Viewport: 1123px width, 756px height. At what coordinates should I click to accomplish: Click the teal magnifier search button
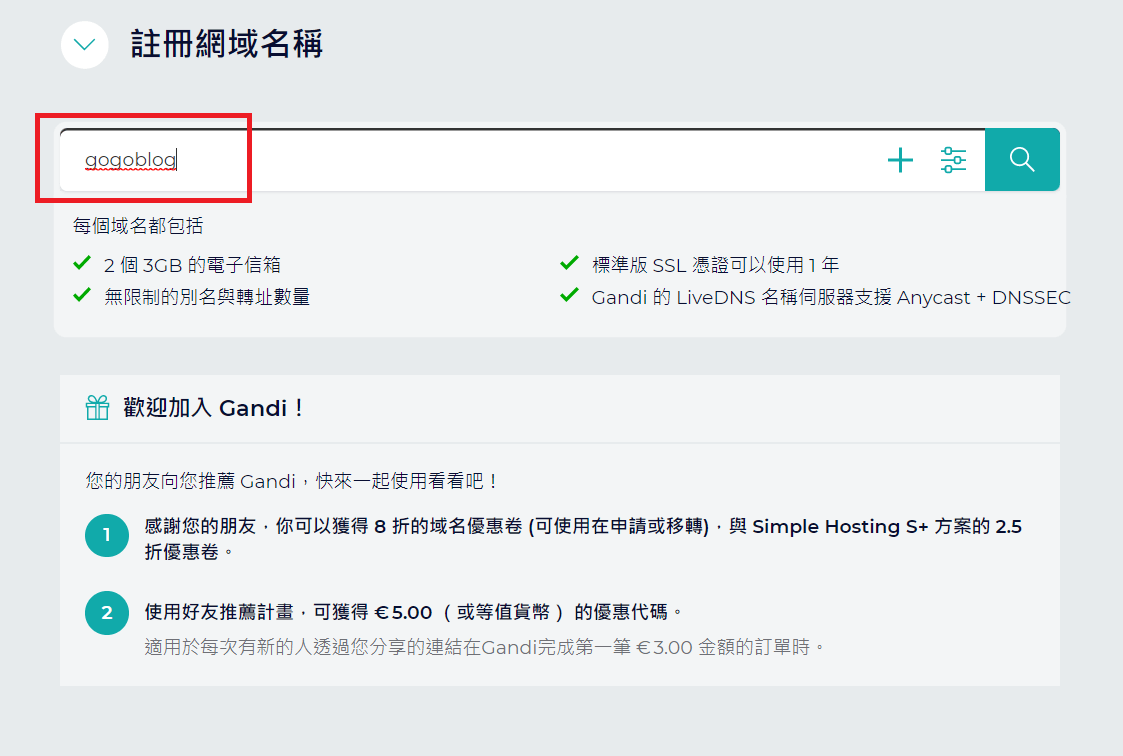[1022, 160]
